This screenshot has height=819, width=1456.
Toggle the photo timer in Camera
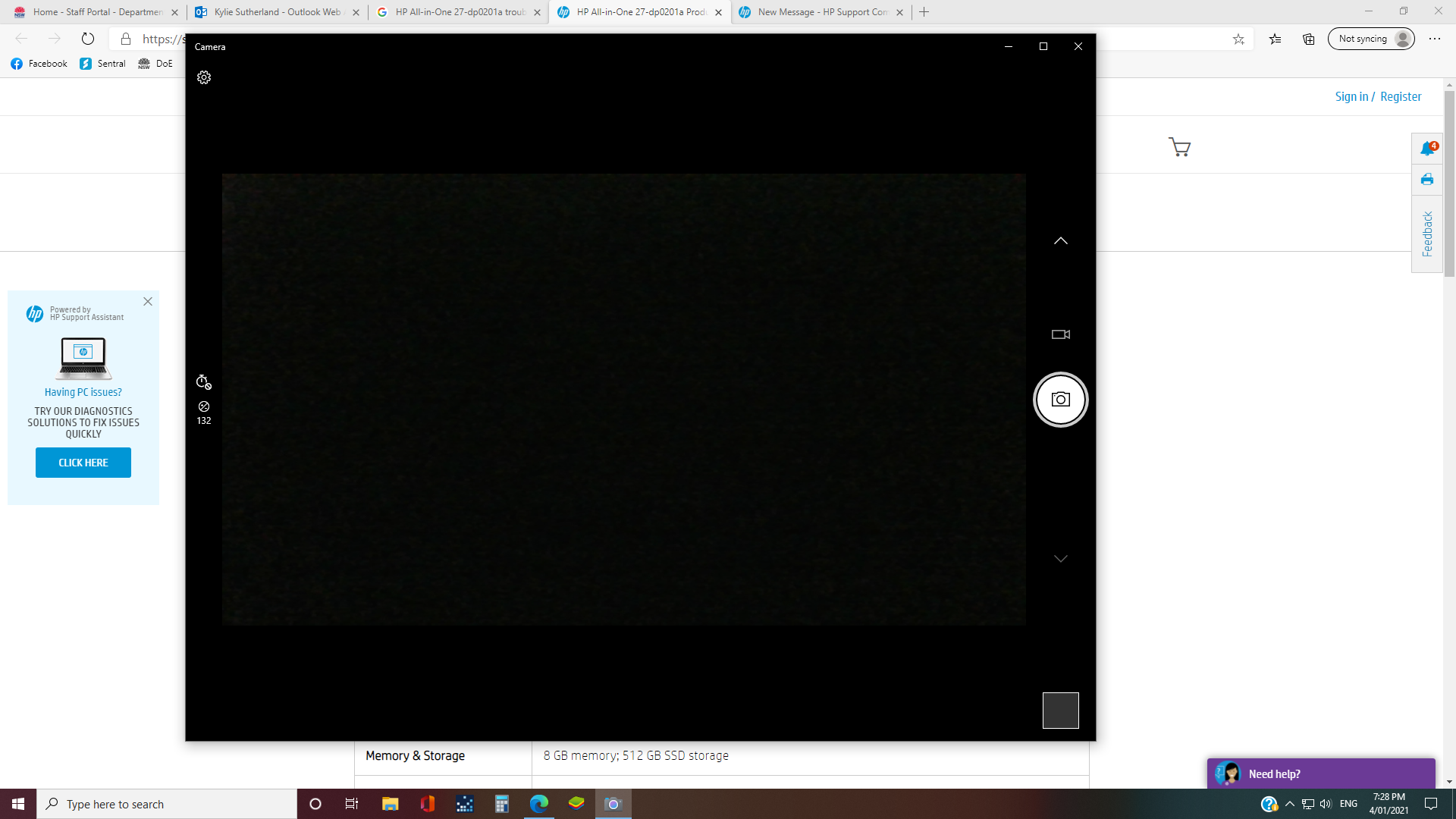[x=203, y=382]
